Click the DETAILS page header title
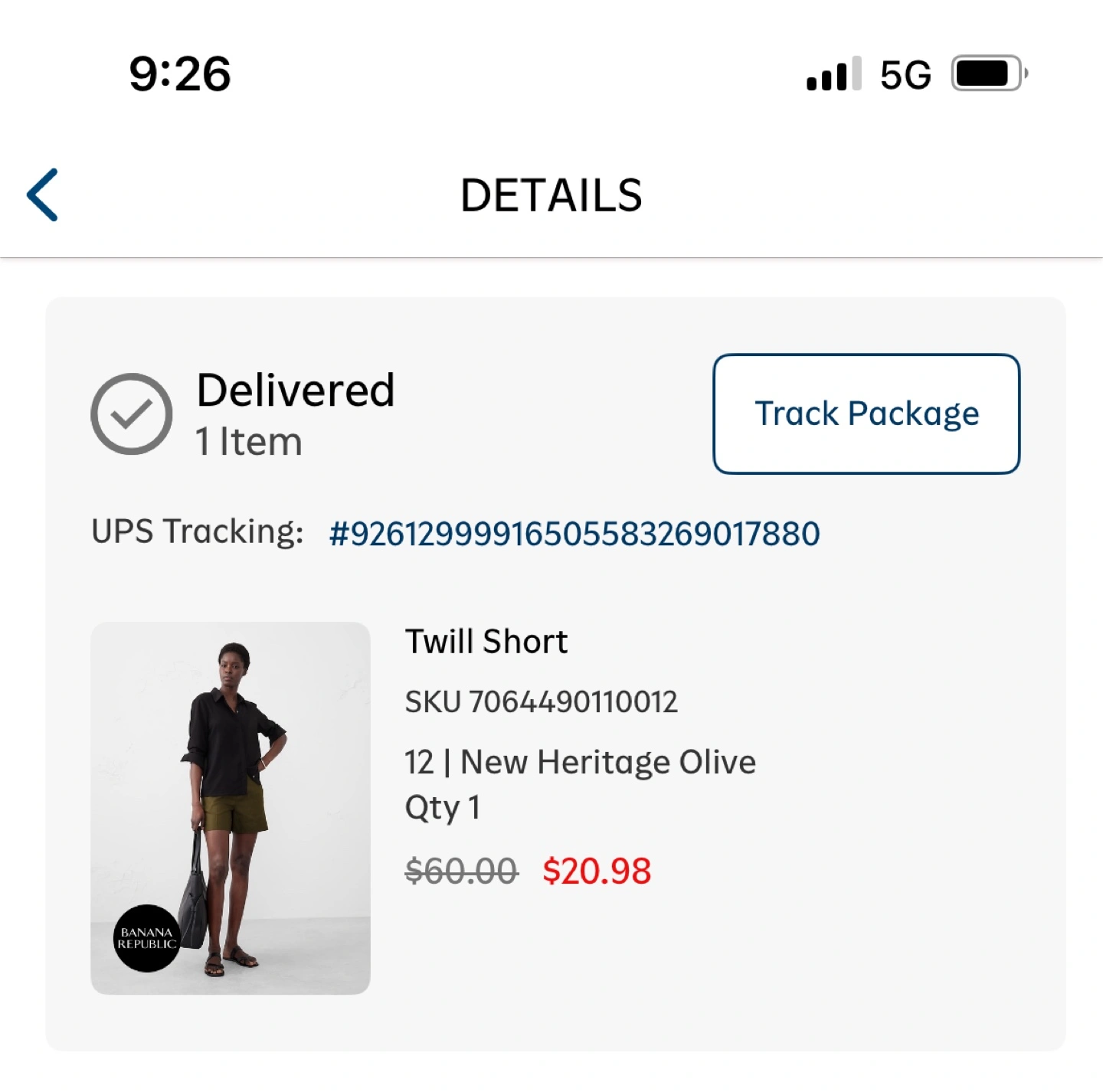Screen dimensions: 1103x1092 pos(551,195)
